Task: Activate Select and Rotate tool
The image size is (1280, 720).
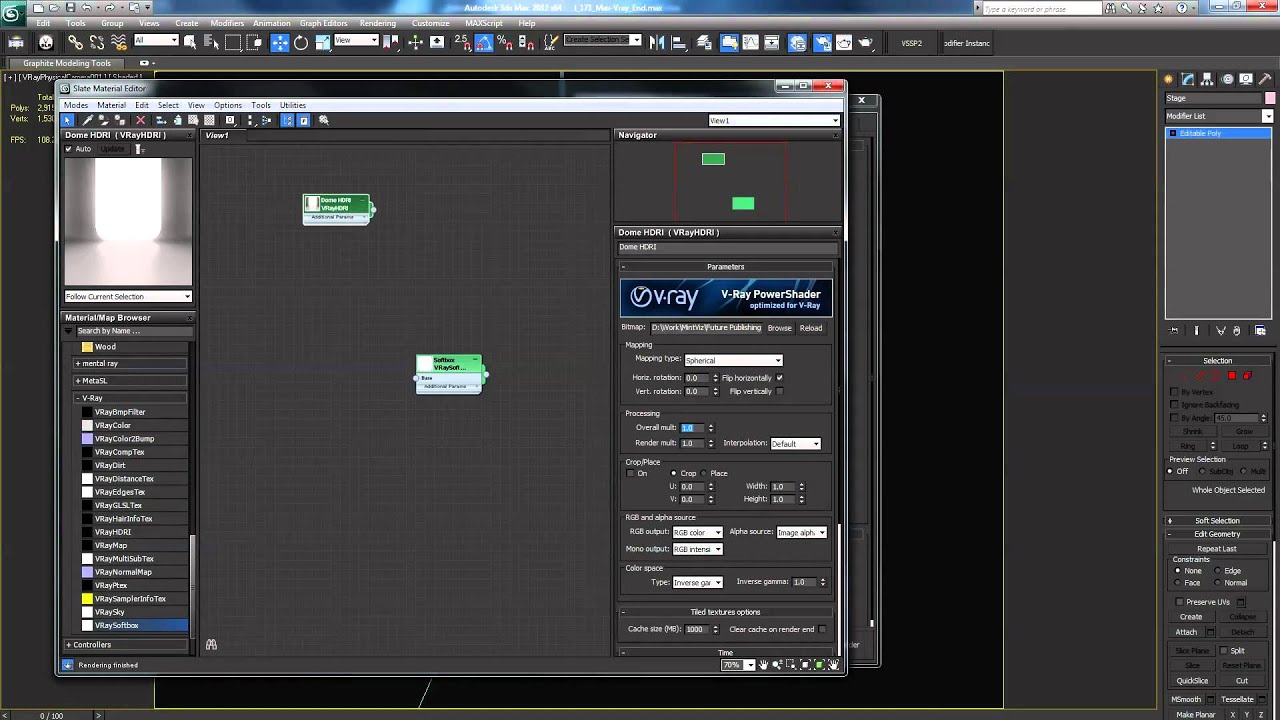Action: (301, 43)
